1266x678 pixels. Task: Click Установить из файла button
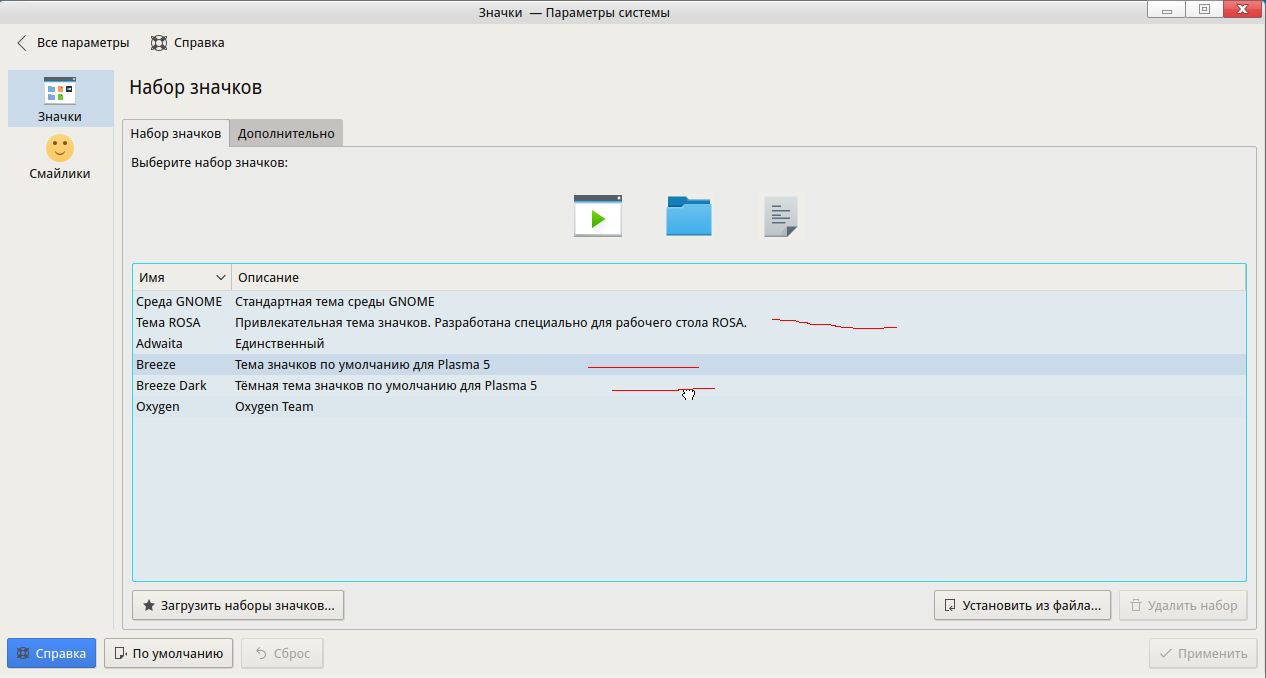[1022, 605]
